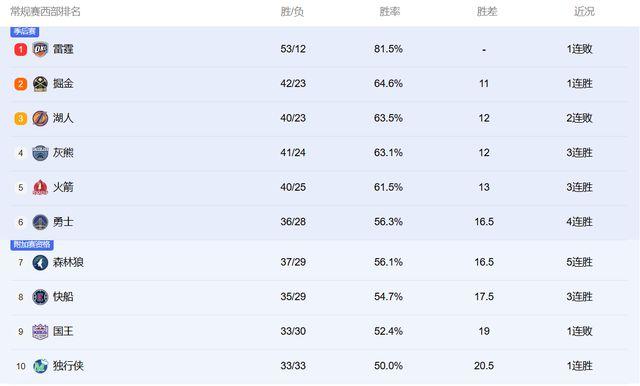Select the orange rank 2 badge
The image size is (640, 386).
coord(21,84)
